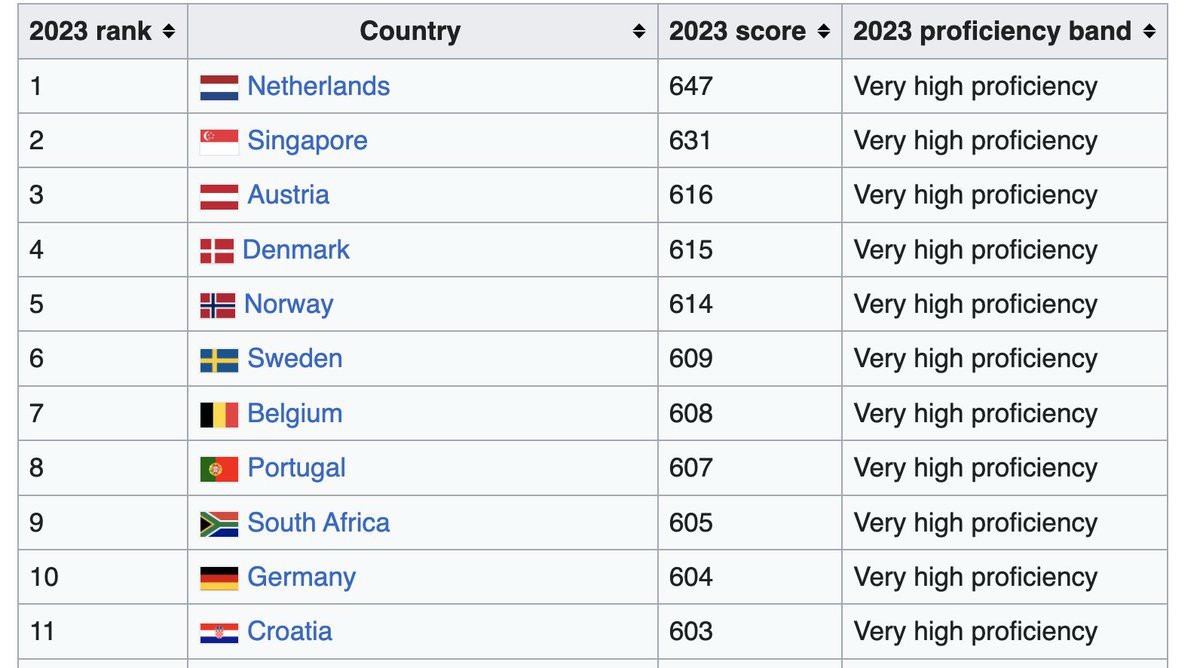Image resolution: width=1200 pixels, height=668 pixels.
Task: Sort by Country column arrows
Action: tap(639, 32)
